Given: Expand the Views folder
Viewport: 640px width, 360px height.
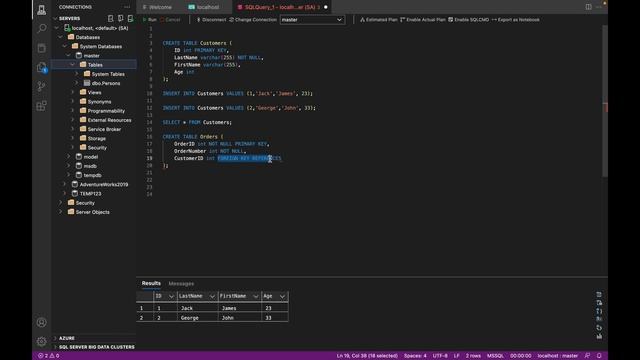Looking at the screenshot, I should (x=73, y=92).
